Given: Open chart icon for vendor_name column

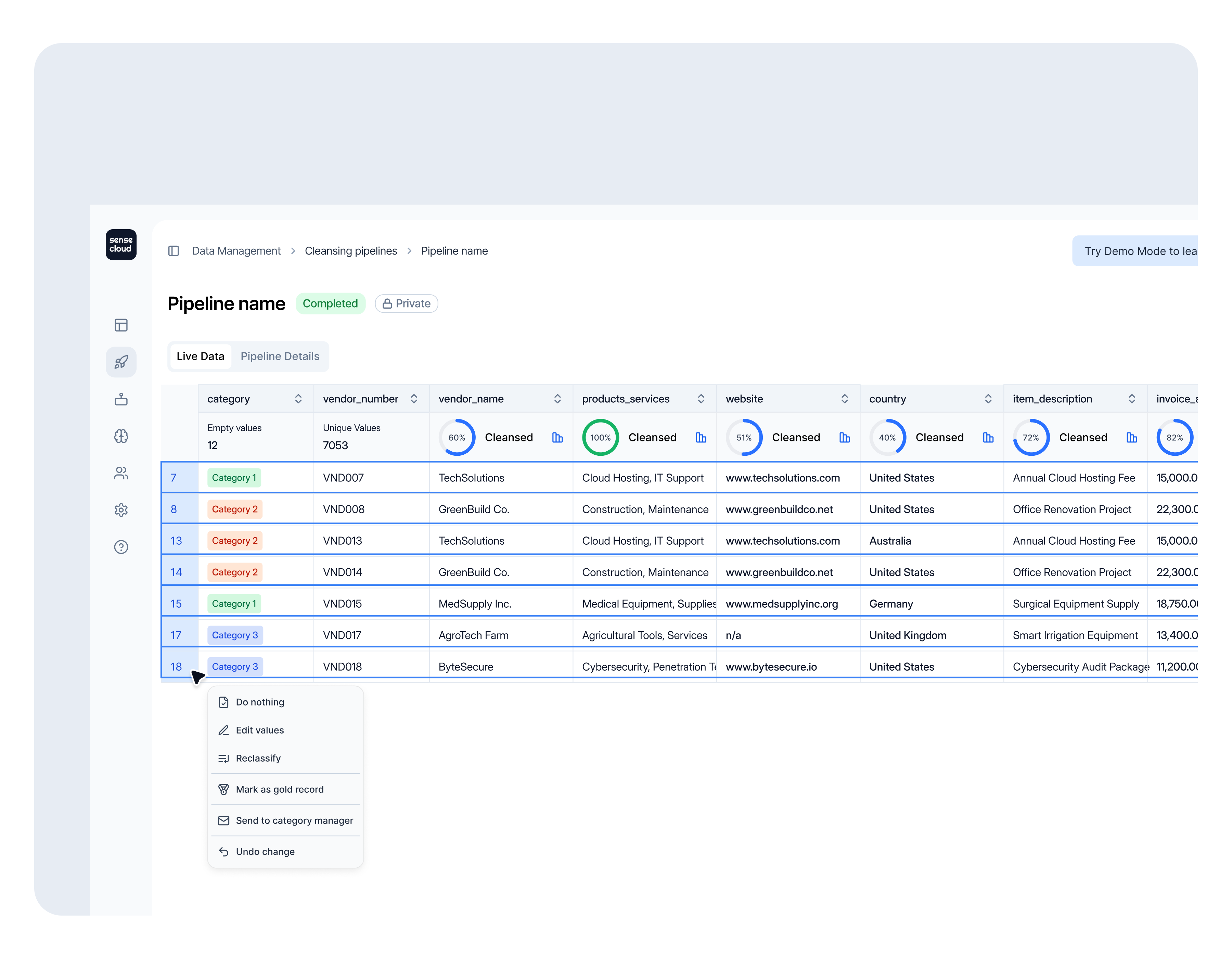Looking at the screenshot, I should [557, 438].
